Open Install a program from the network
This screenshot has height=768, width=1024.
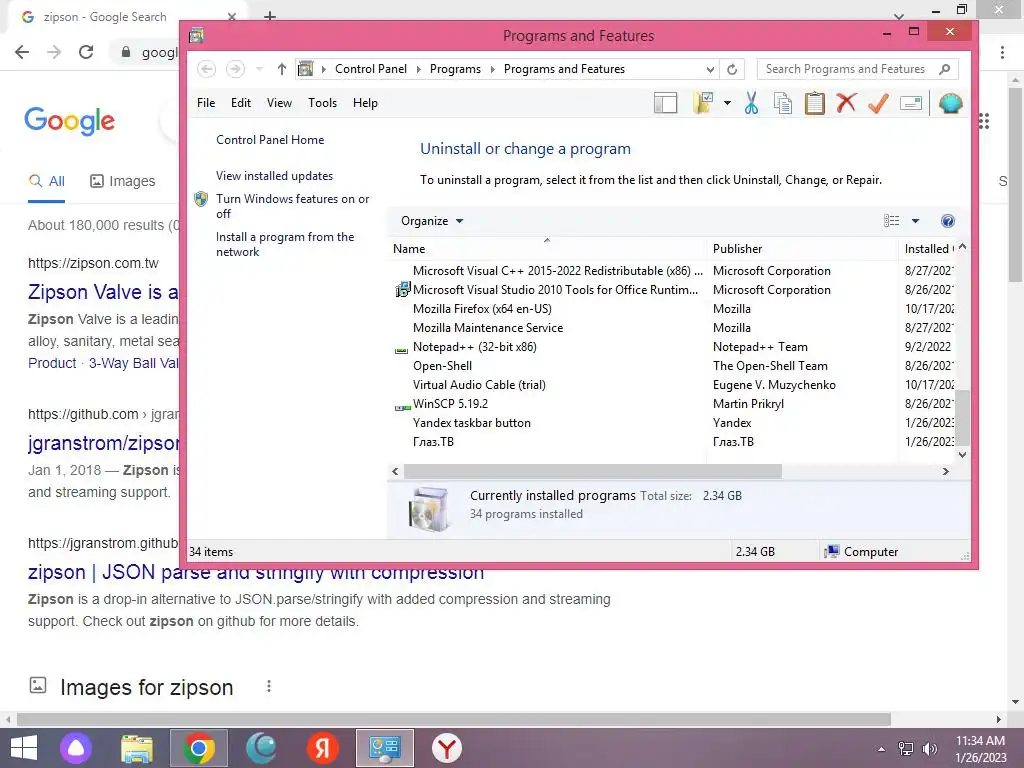285,244
